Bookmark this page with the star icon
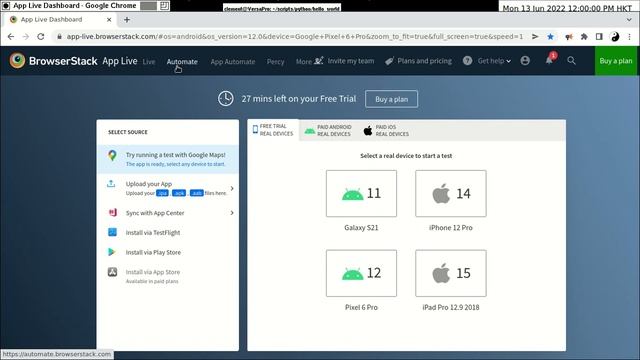 (x=550, y=37)
